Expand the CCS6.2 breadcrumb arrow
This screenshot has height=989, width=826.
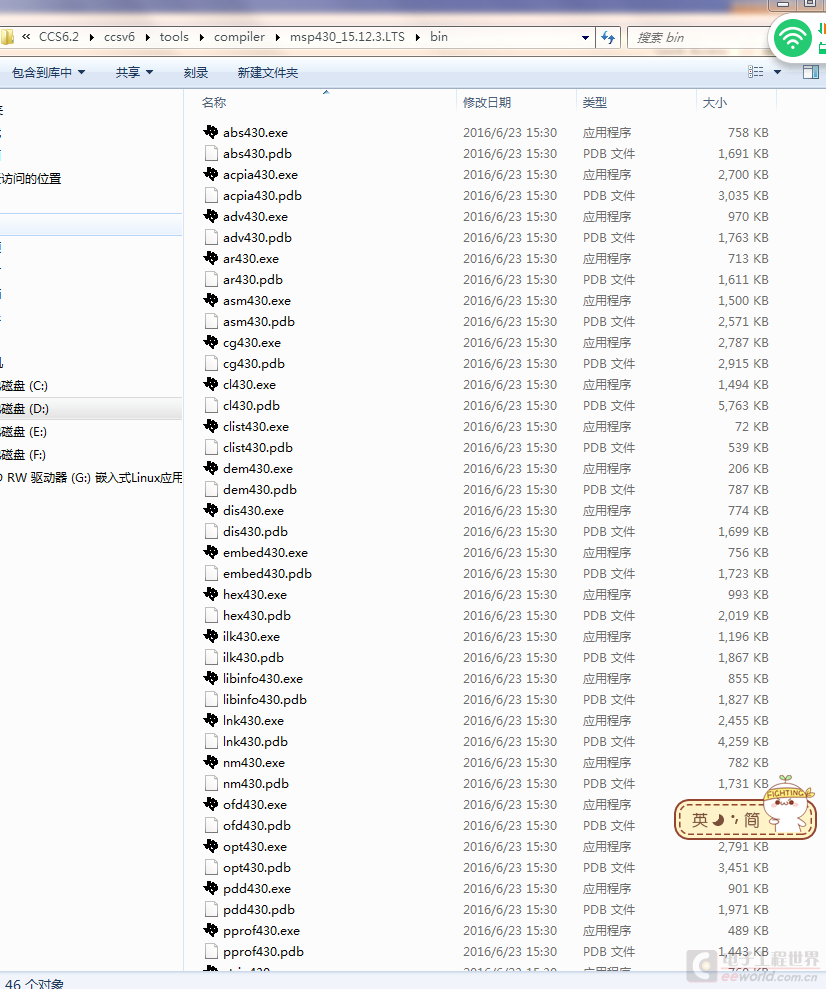(91, 37)
